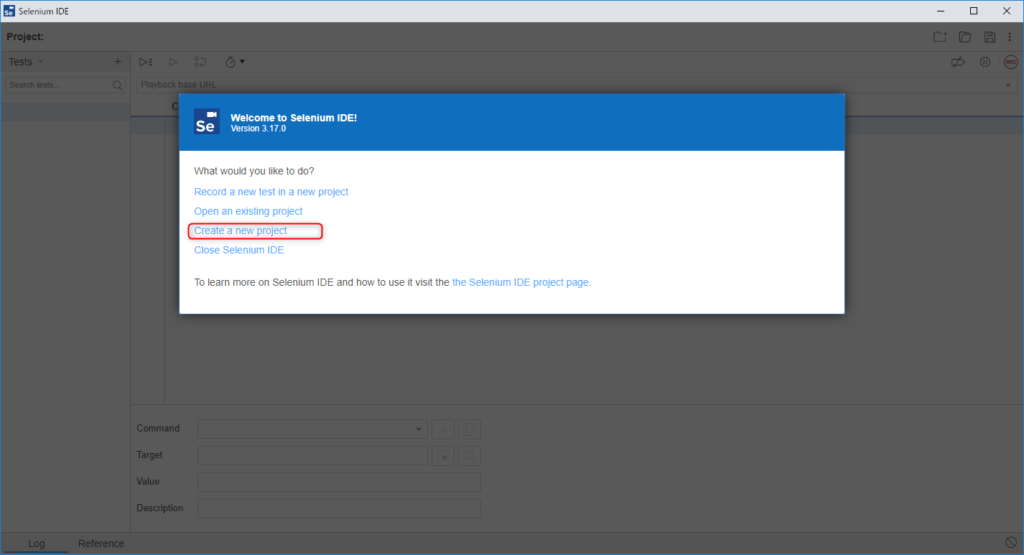Click the Value input field
This screenshot has height=555, width=1024.
339,482
